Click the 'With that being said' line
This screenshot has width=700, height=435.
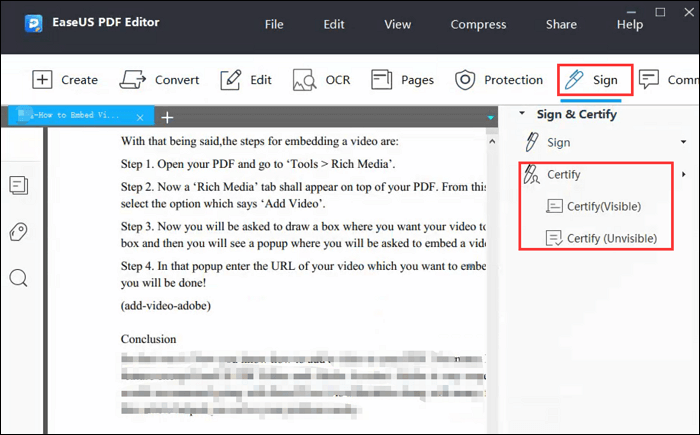(259, 141)
